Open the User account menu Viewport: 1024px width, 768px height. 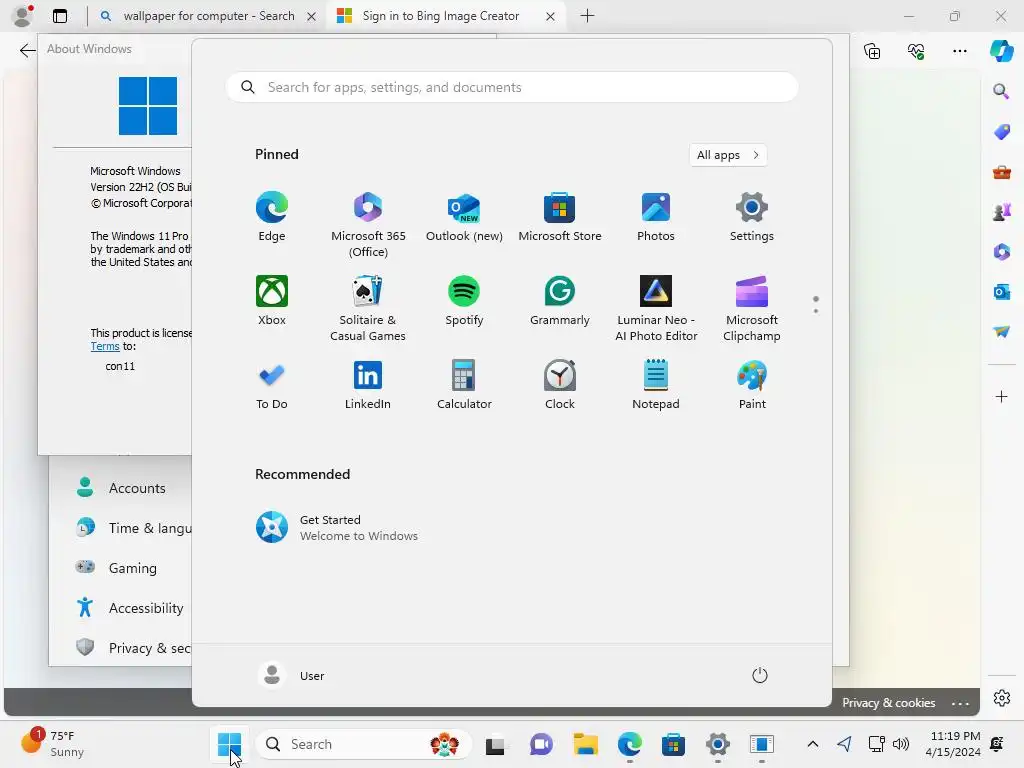(291, 675)
